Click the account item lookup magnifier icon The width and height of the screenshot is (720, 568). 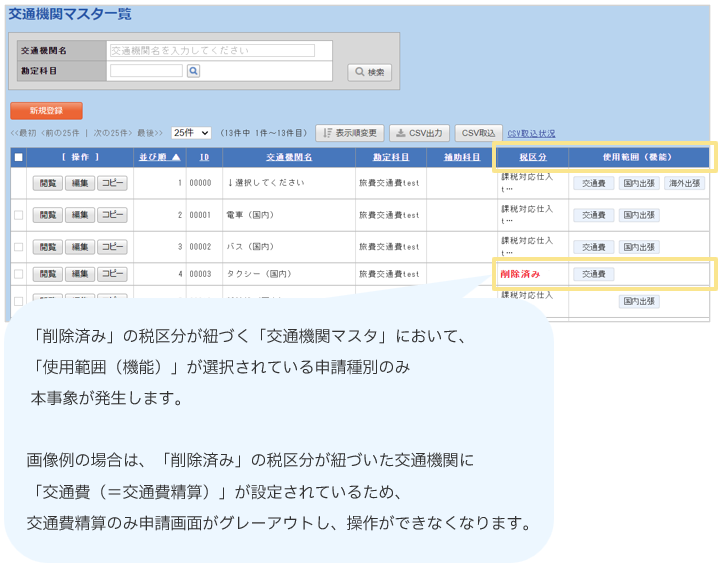pos(194,71)
